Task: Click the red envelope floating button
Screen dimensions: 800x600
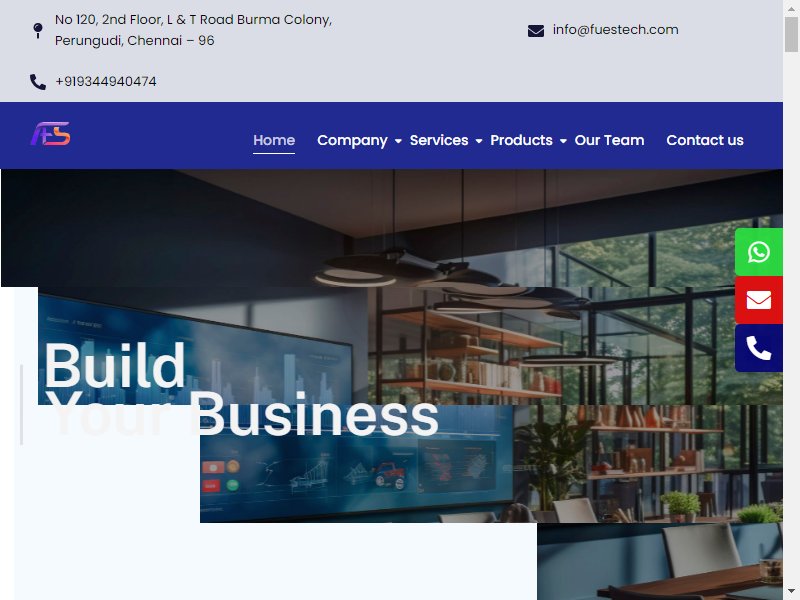Action: pos(759,300)
